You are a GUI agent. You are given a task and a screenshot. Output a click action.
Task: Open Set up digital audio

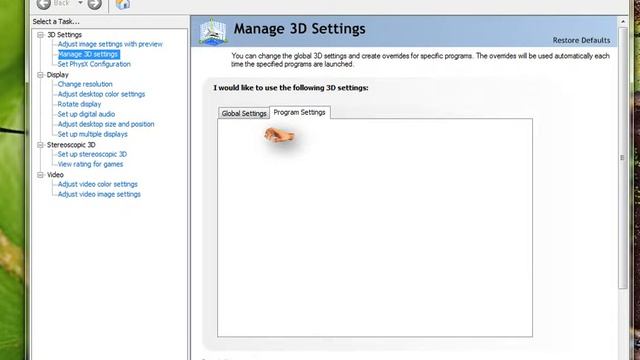tap(86, 114)
